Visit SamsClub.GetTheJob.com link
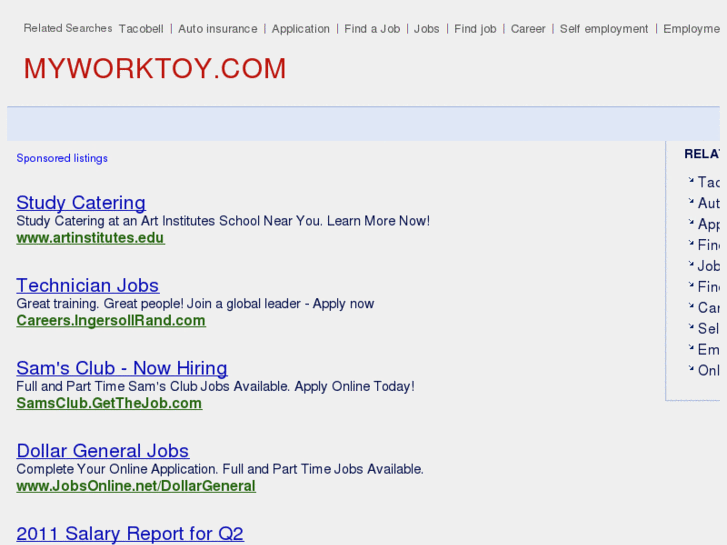 [x=109, y=403]
